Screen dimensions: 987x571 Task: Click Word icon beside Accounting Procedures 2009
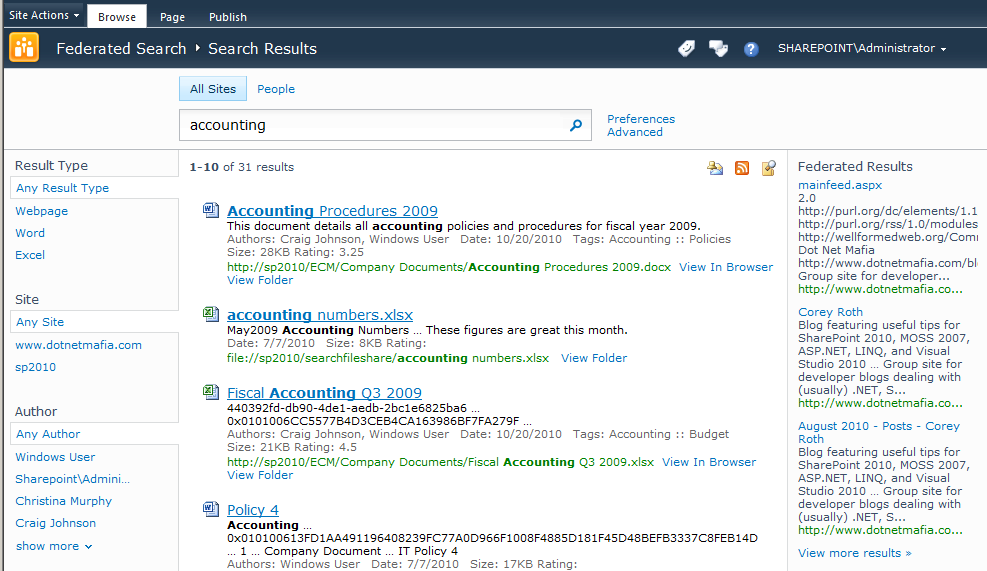point(211,210)
